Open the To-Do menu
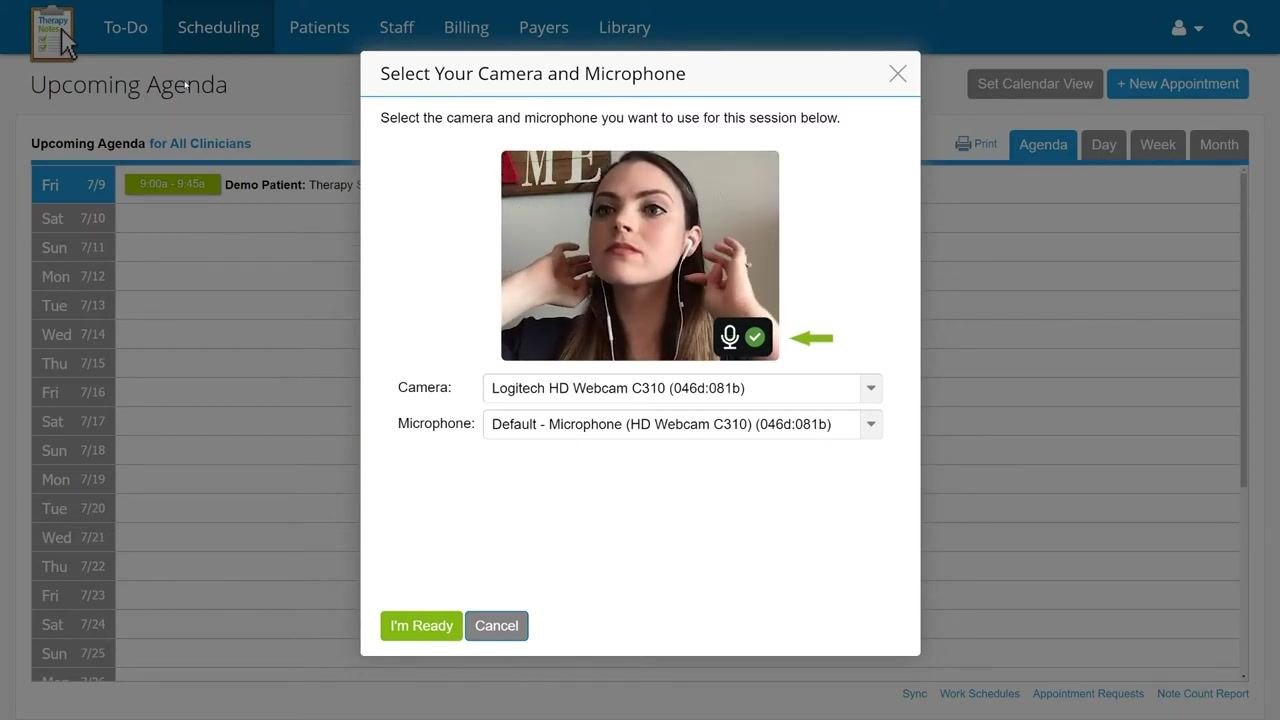The width and height of the screenshot is (1280, 720). [126, 27]
